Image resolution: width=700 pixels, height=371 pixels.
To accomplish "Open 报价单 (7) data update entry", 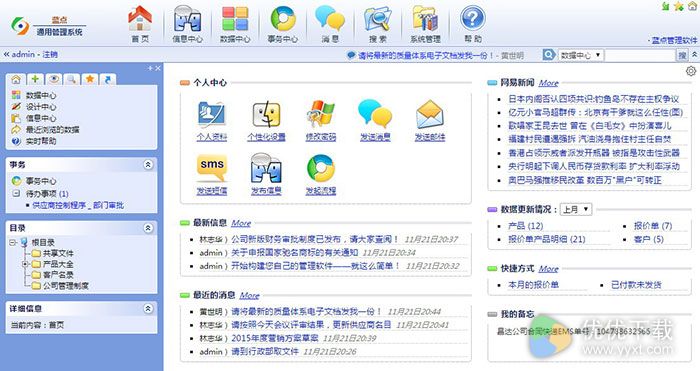I will click(653, 226).
